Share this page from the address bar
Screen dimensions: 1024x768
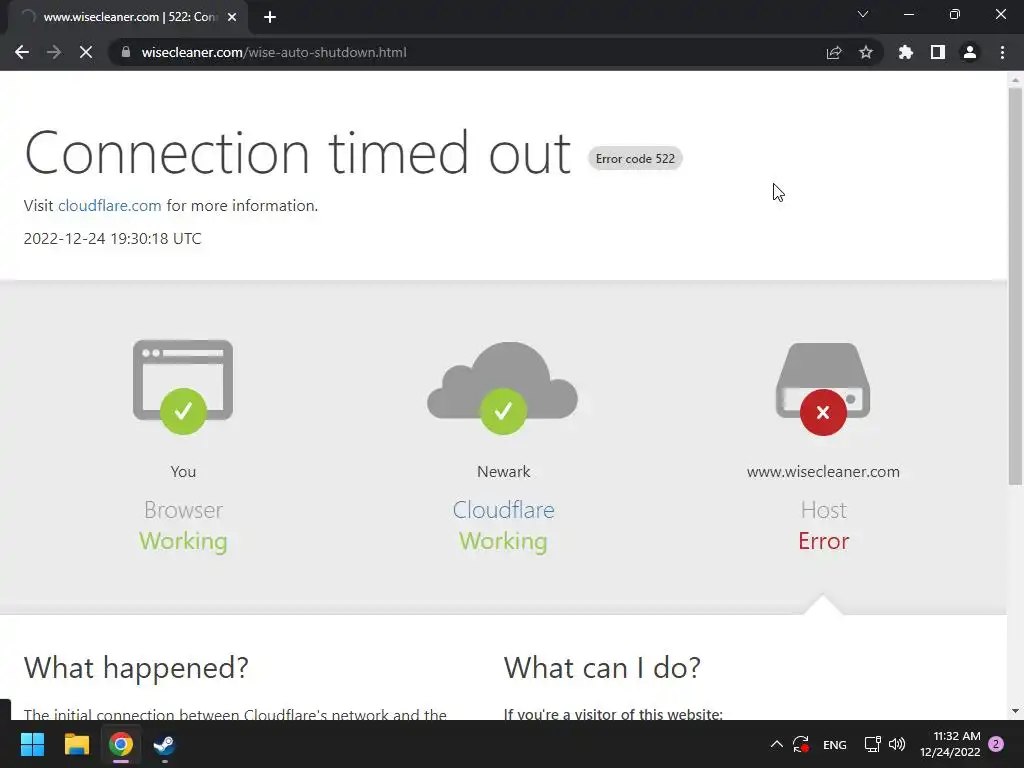834,52
